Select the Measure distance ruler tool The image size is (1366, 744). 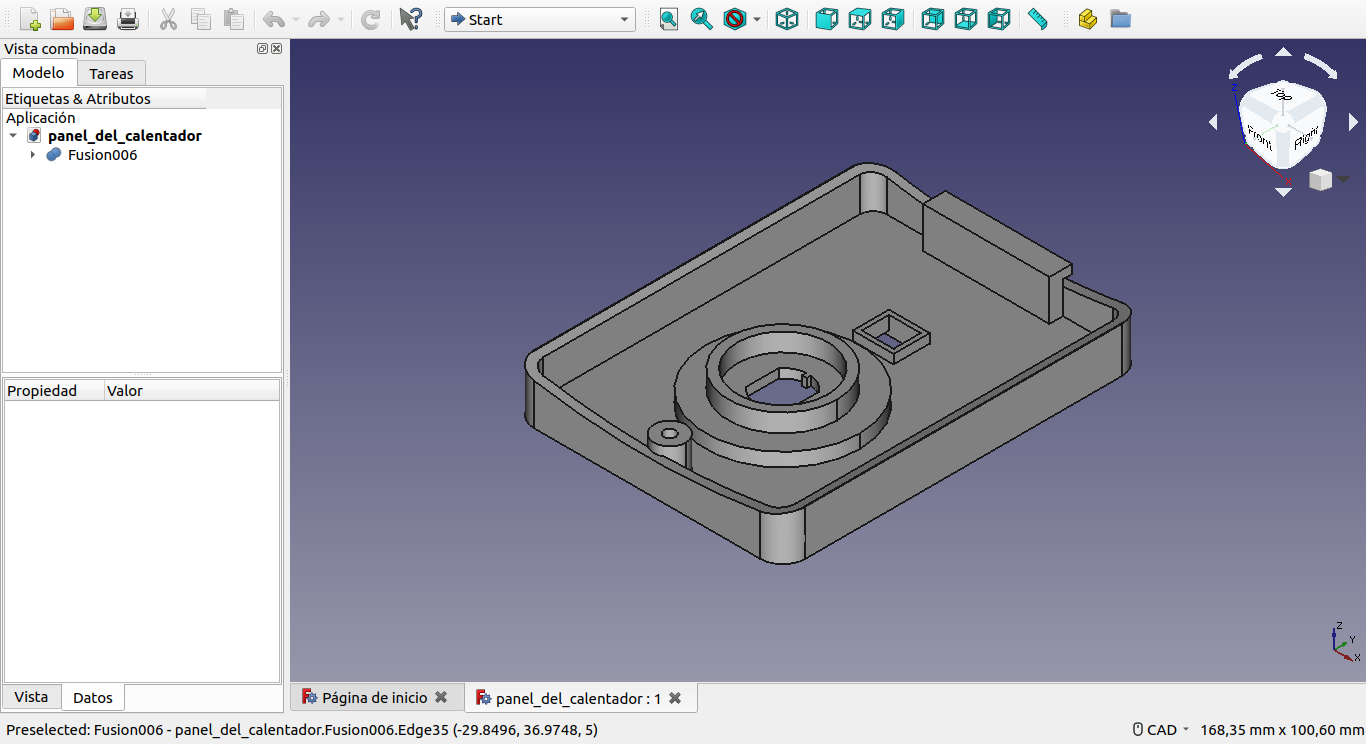(1037, 19)
